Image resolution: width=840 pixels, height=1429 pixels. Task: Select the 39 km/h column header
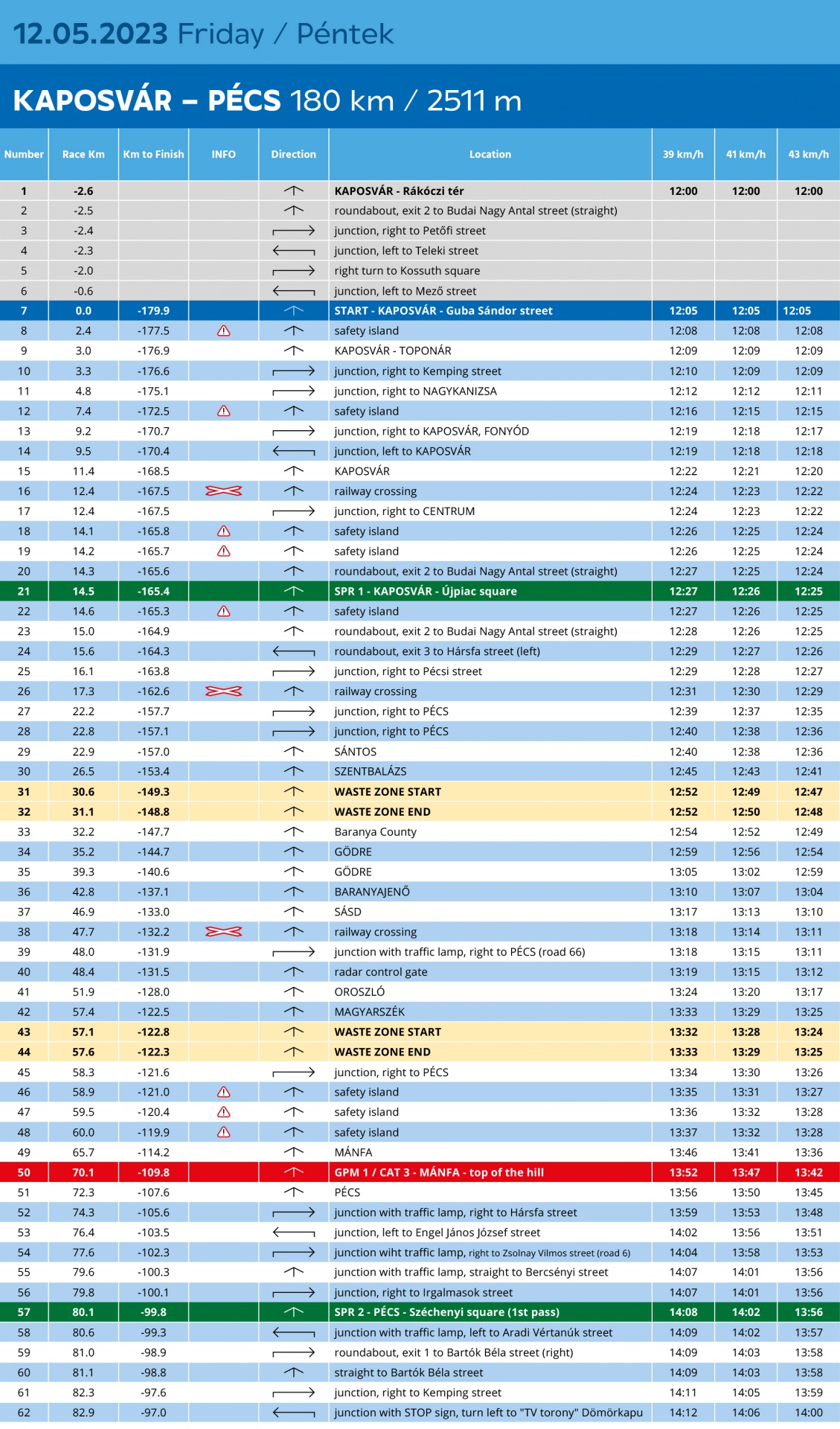pyautogui.click(x=683, y=154)
